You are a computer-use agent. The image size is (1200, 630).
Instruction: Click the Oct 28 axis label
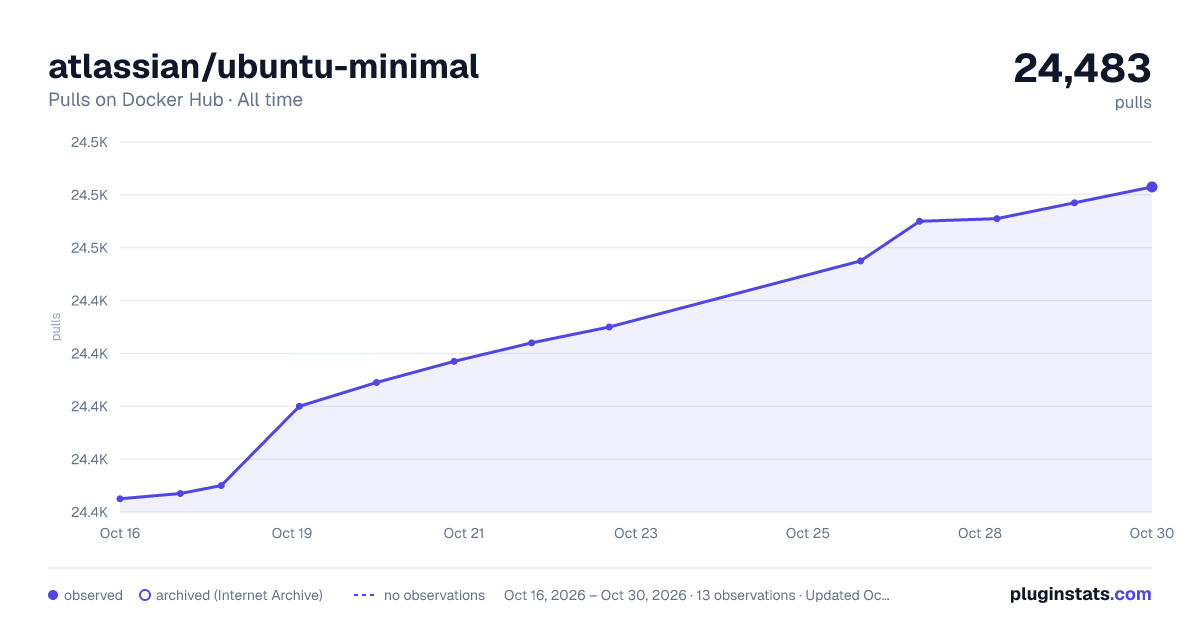tap(980, 533)
